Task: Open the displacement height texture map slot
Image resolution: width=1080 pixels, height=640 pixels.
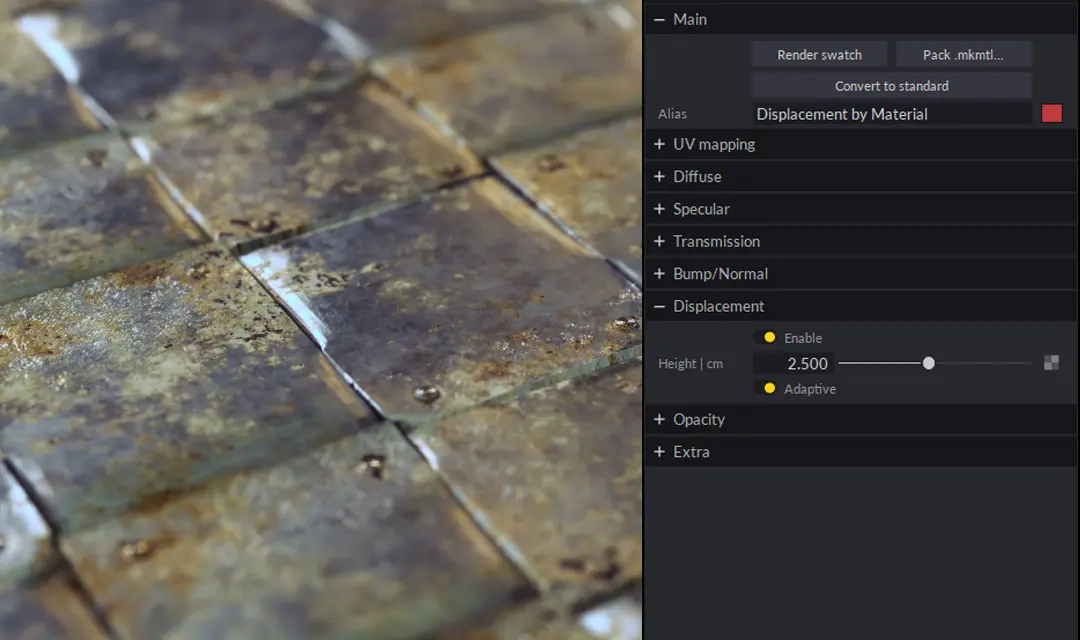Action: pyautogui.click(x=1051, y=363)
